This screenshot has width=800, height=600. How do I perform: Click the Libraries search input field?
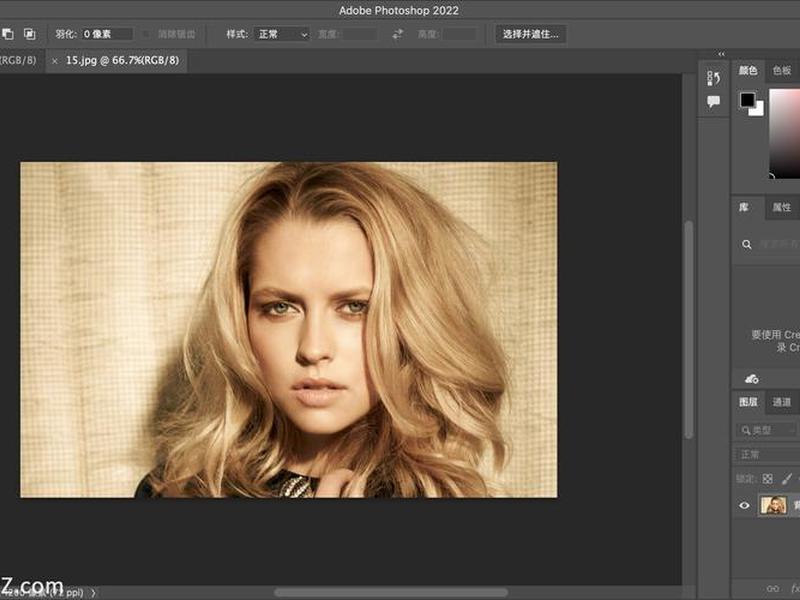pos(778,244)
